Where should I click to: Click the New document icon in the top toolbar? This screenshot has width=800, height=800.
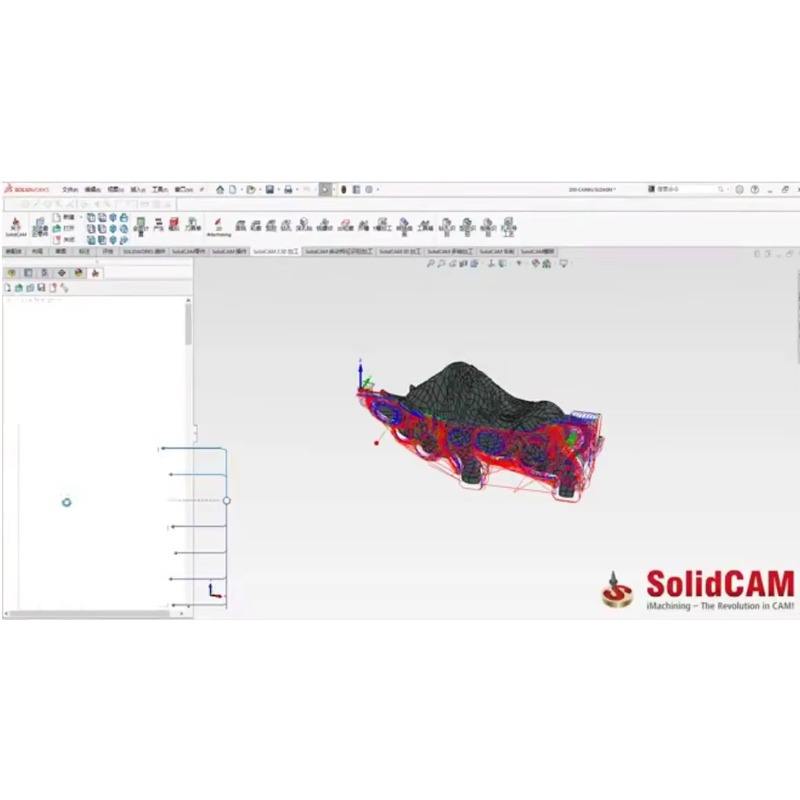point(233,190)
